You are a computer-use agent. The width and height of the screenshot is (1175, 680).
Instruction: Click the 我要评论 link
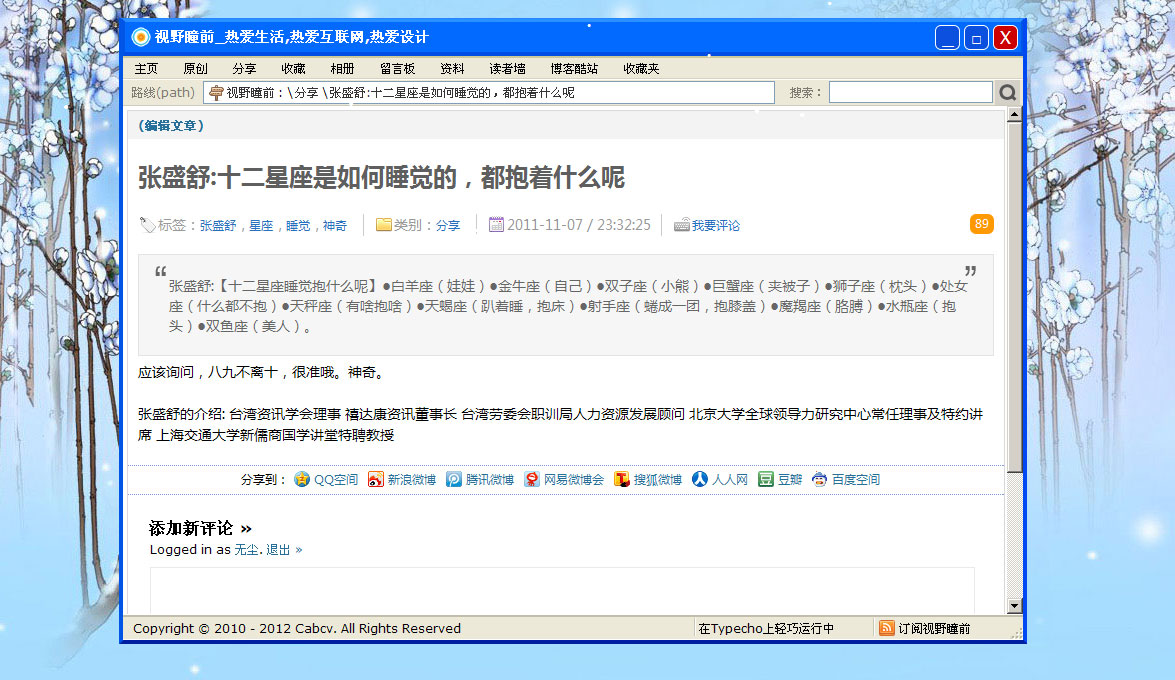(x=716, y=226)
